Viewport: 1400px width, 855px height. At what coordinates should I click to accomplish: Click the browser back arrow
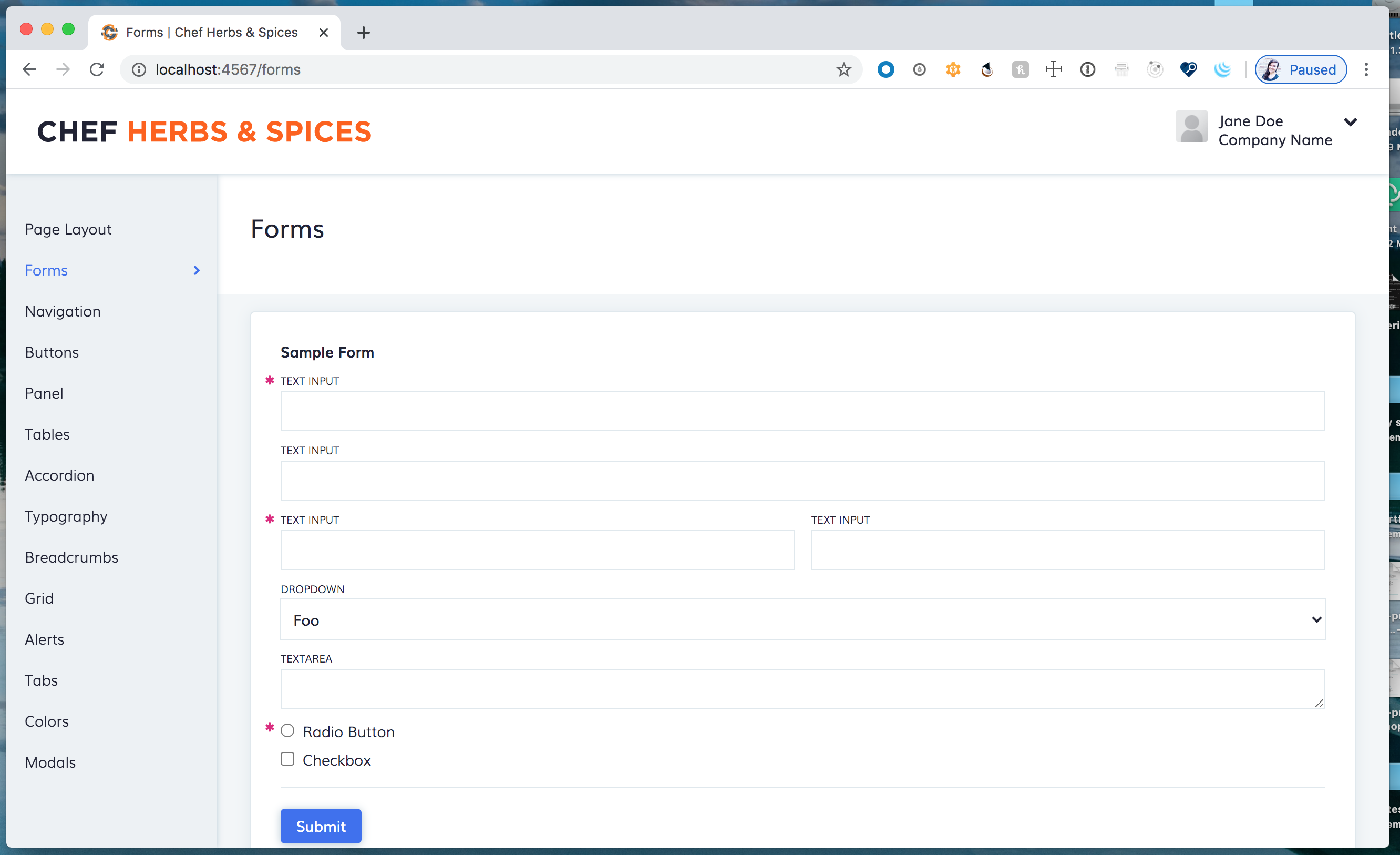29,69
